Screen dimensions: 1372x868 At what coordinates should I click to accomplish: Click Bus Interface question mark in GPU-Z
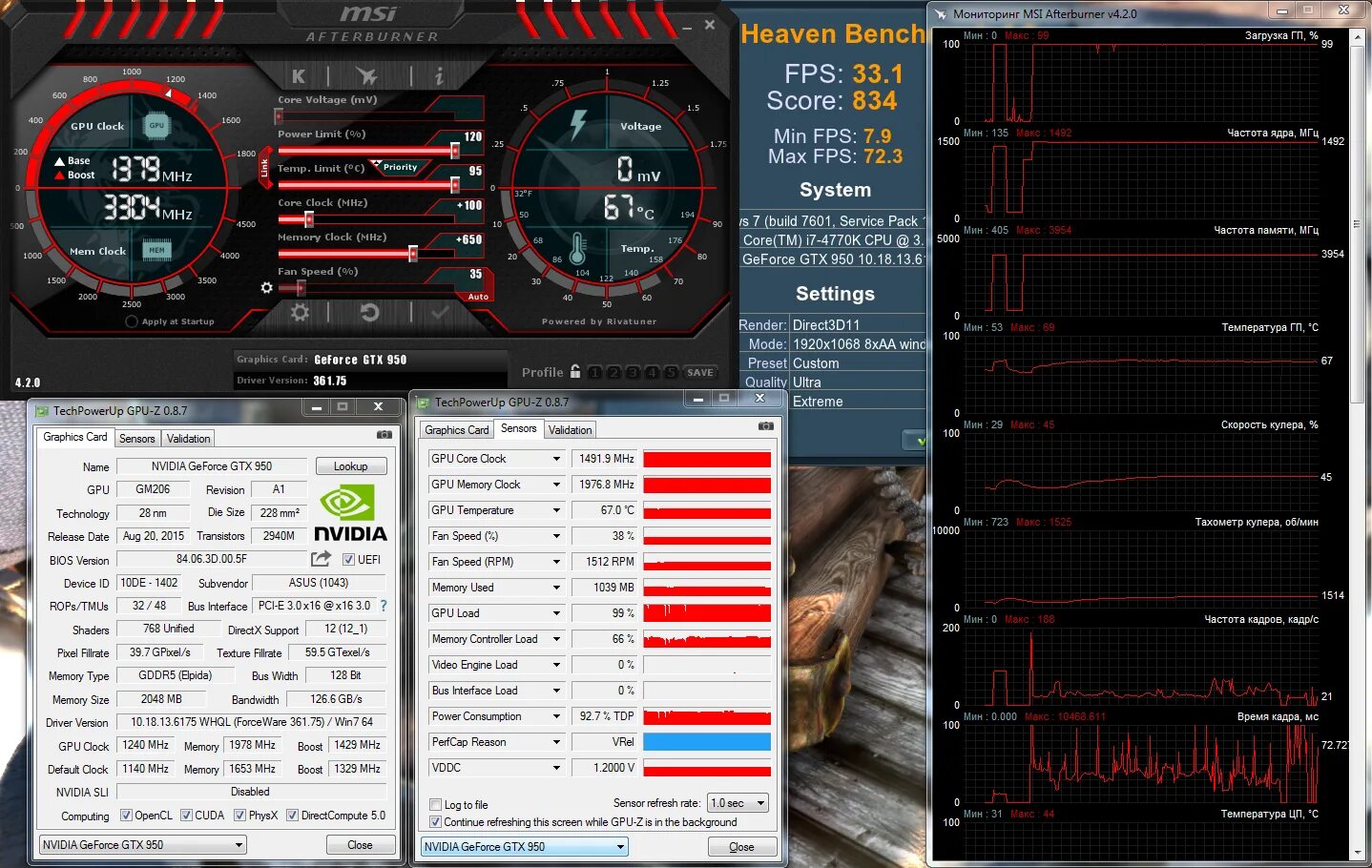tap(384, 606)
